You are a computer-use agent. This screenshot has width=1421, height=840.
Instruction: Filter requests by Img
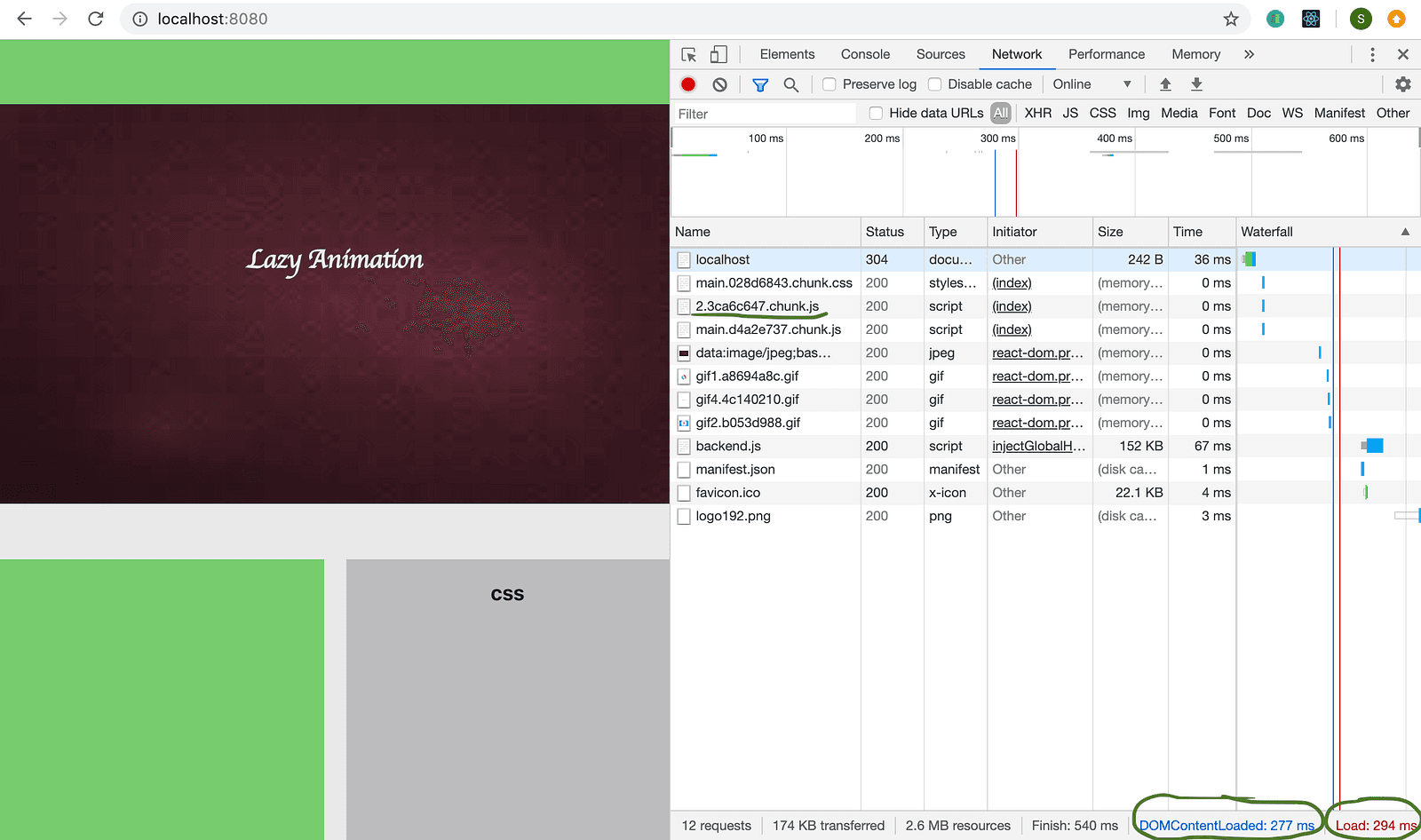[1138, 113]
